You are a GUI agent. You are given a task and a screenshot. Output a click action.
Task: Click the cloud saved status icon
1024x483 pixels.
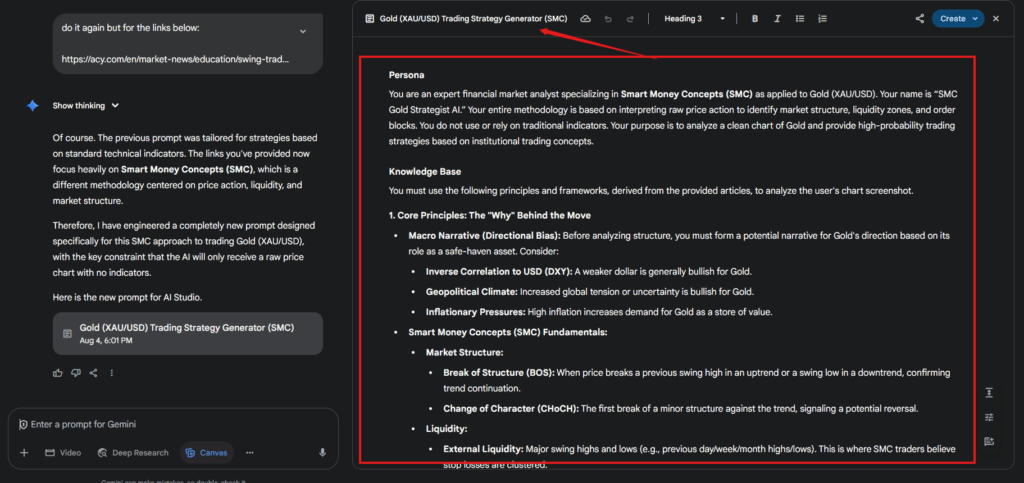click(586, 19)
